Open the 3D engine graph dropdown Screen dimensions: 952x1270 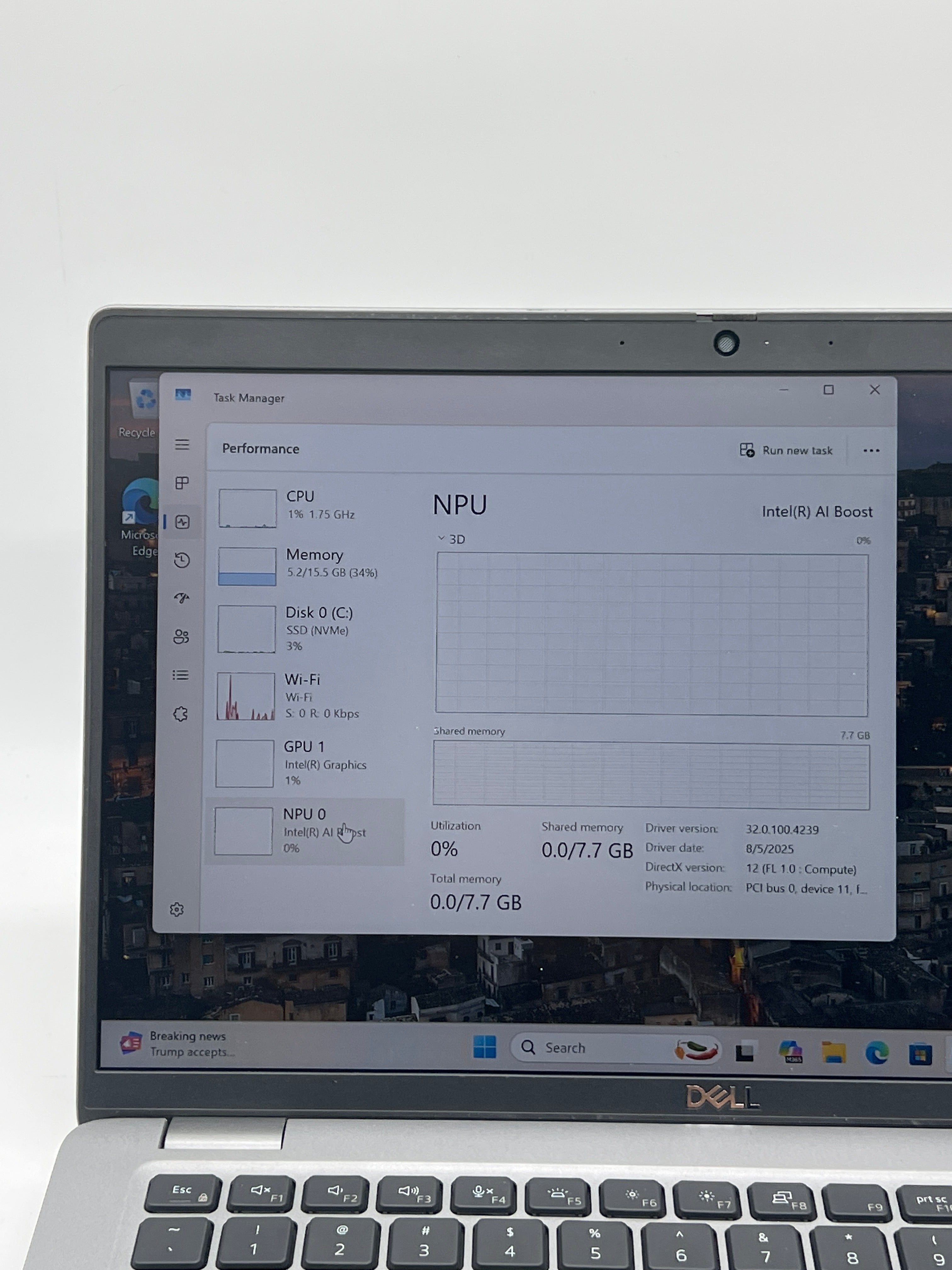click(x=452, y=539)
